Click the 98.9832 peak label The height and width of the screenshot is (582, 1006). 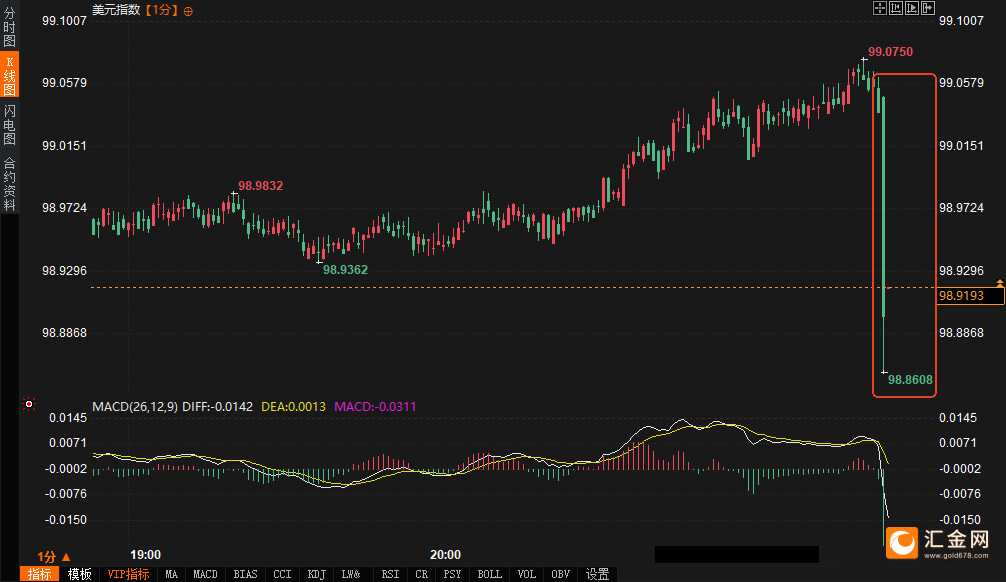[260, 186]
